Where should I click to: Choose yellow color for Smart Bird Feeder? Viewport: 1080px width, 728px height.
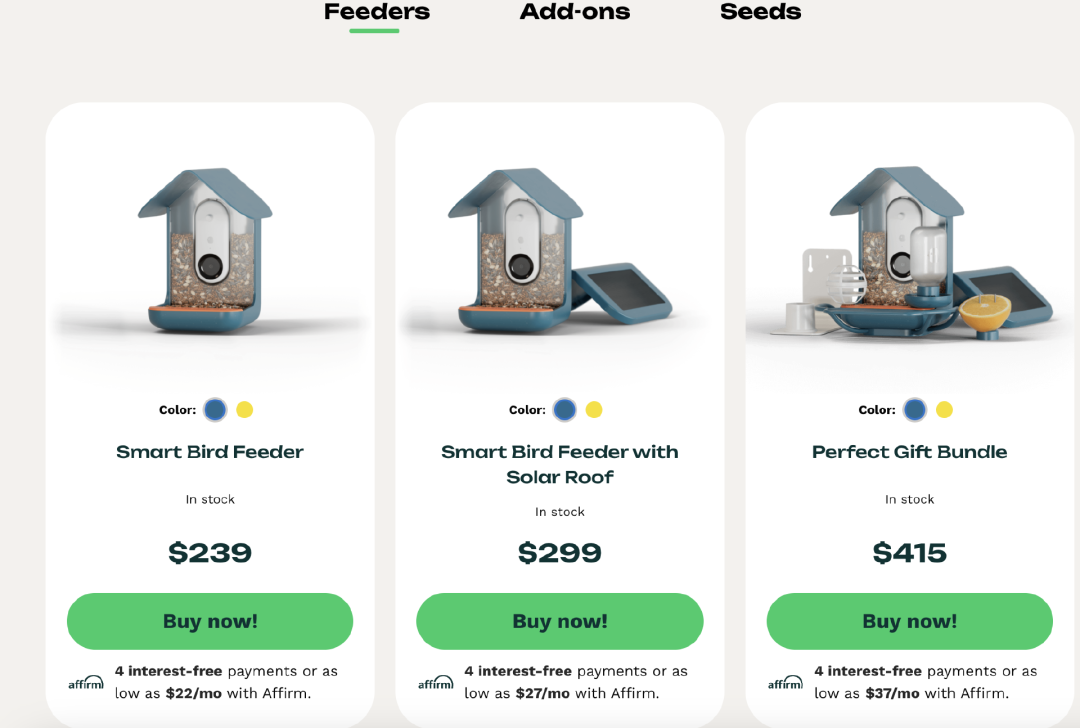[x=245, y=410]
